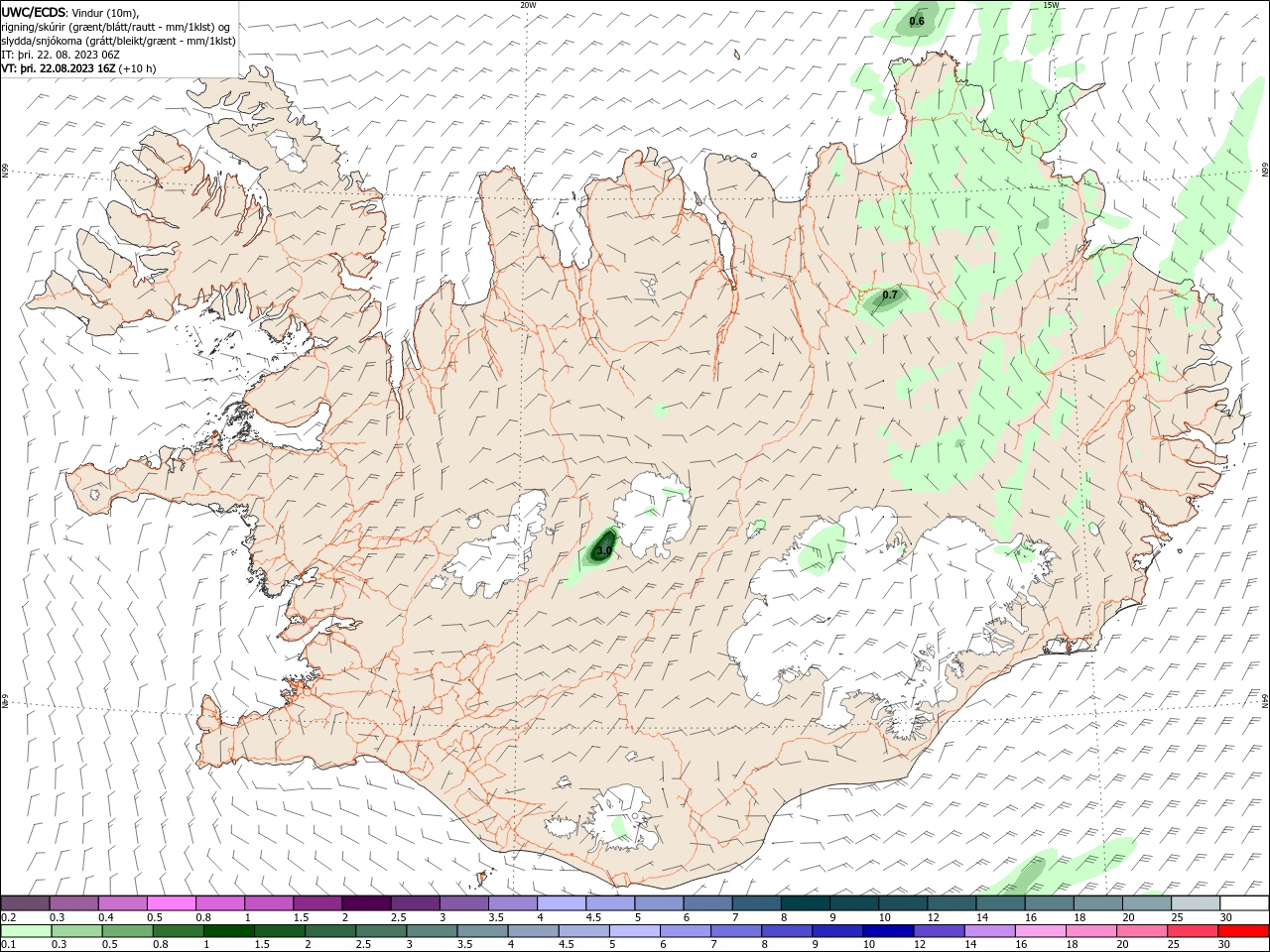Pick the bright red 30 rain legend swatch
This screenshot has width=1270, height=952.
[1243, 931]
